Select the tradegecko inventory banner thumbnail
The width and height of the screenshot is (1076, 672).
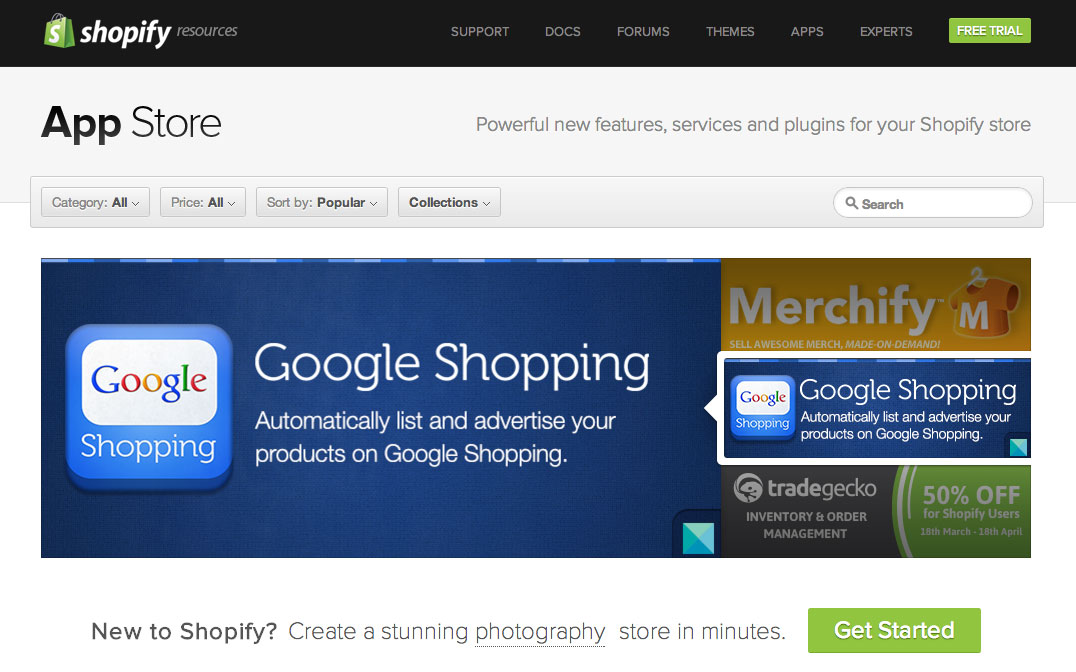(876, 511)
